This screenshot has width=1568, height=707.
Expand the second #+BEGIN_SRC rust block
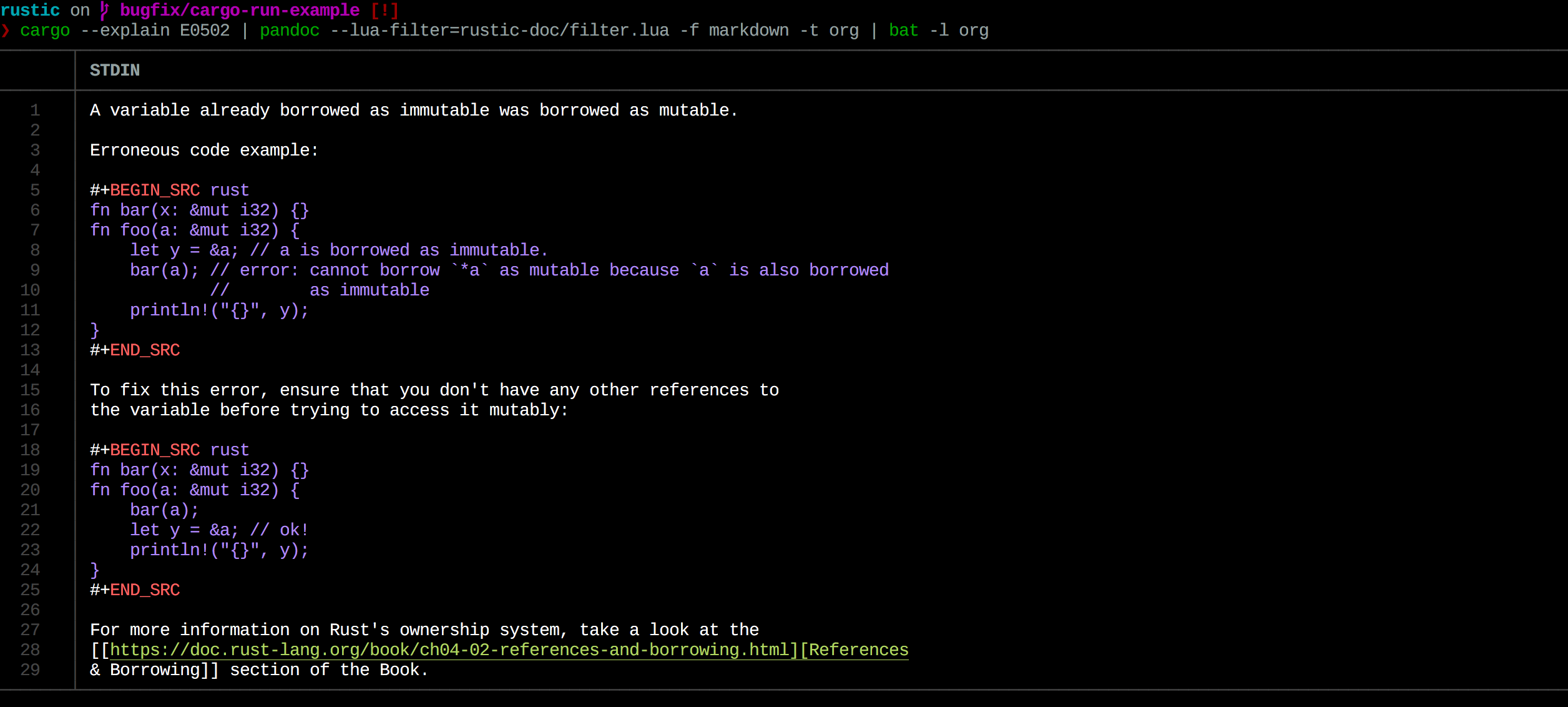pos(169,450)
